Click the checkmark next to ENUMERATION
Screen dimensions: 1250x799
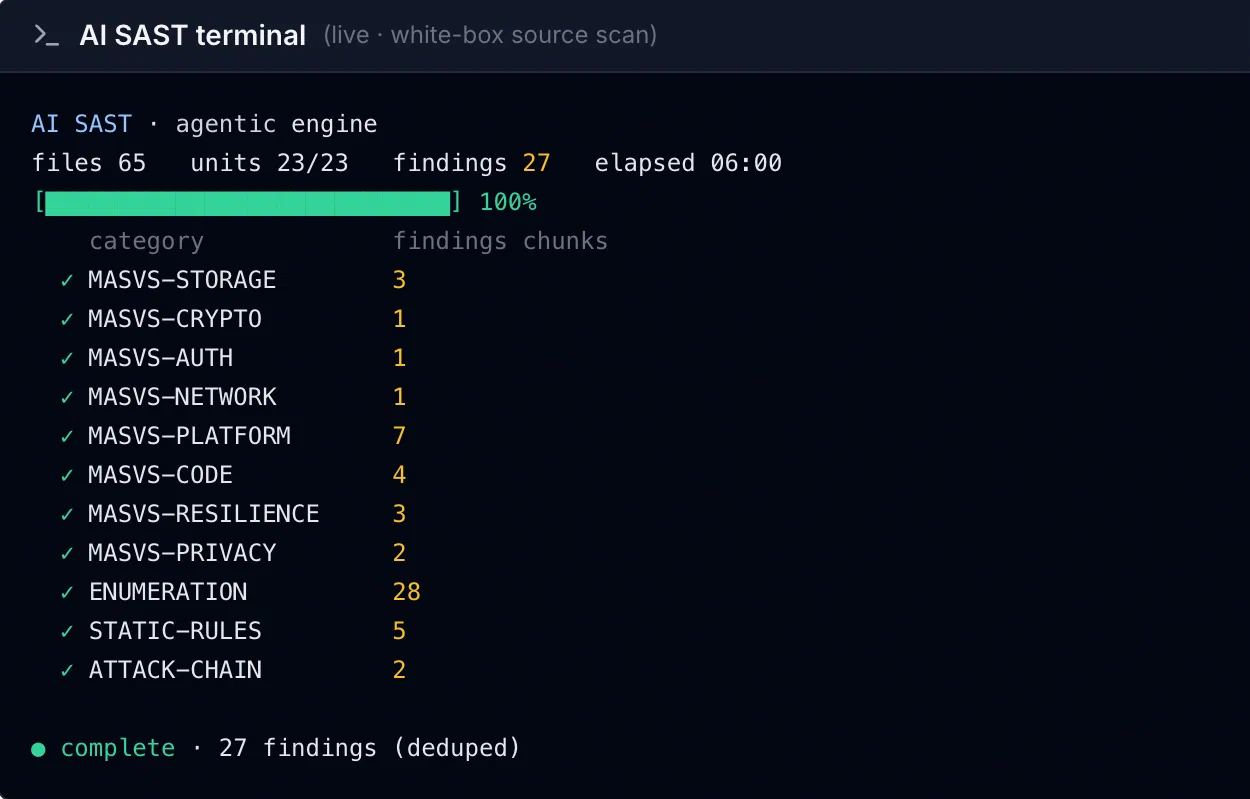pos(67,593)
